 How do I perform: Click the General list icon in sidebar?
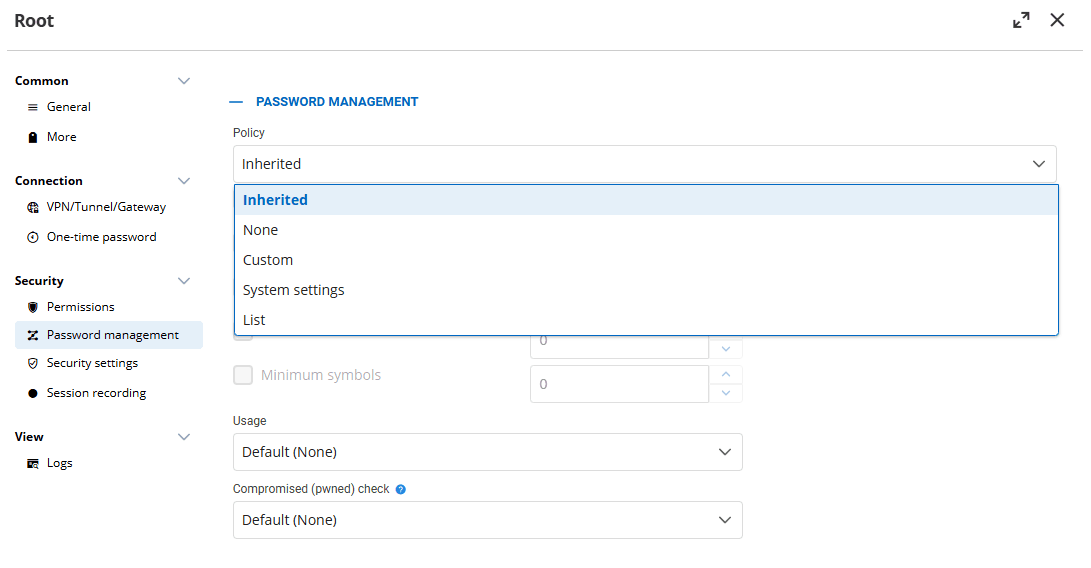coord(33,107)
